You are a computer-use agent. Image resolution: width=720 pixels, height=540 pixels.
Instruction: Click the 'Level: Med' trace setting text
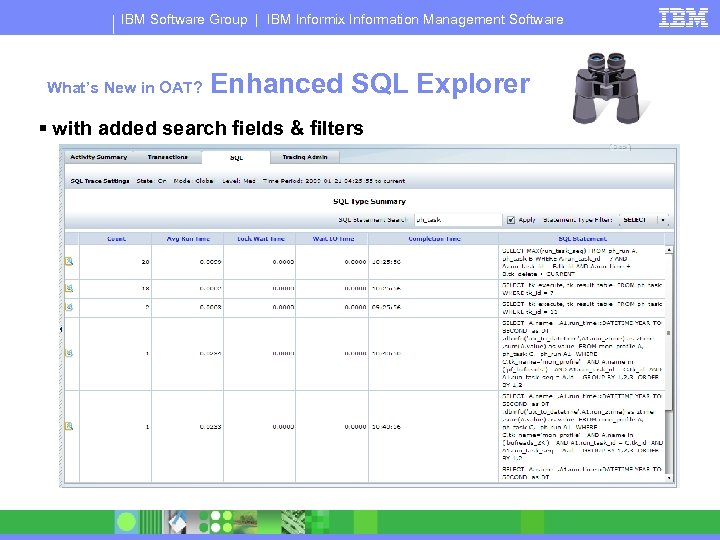coord(239,181)
